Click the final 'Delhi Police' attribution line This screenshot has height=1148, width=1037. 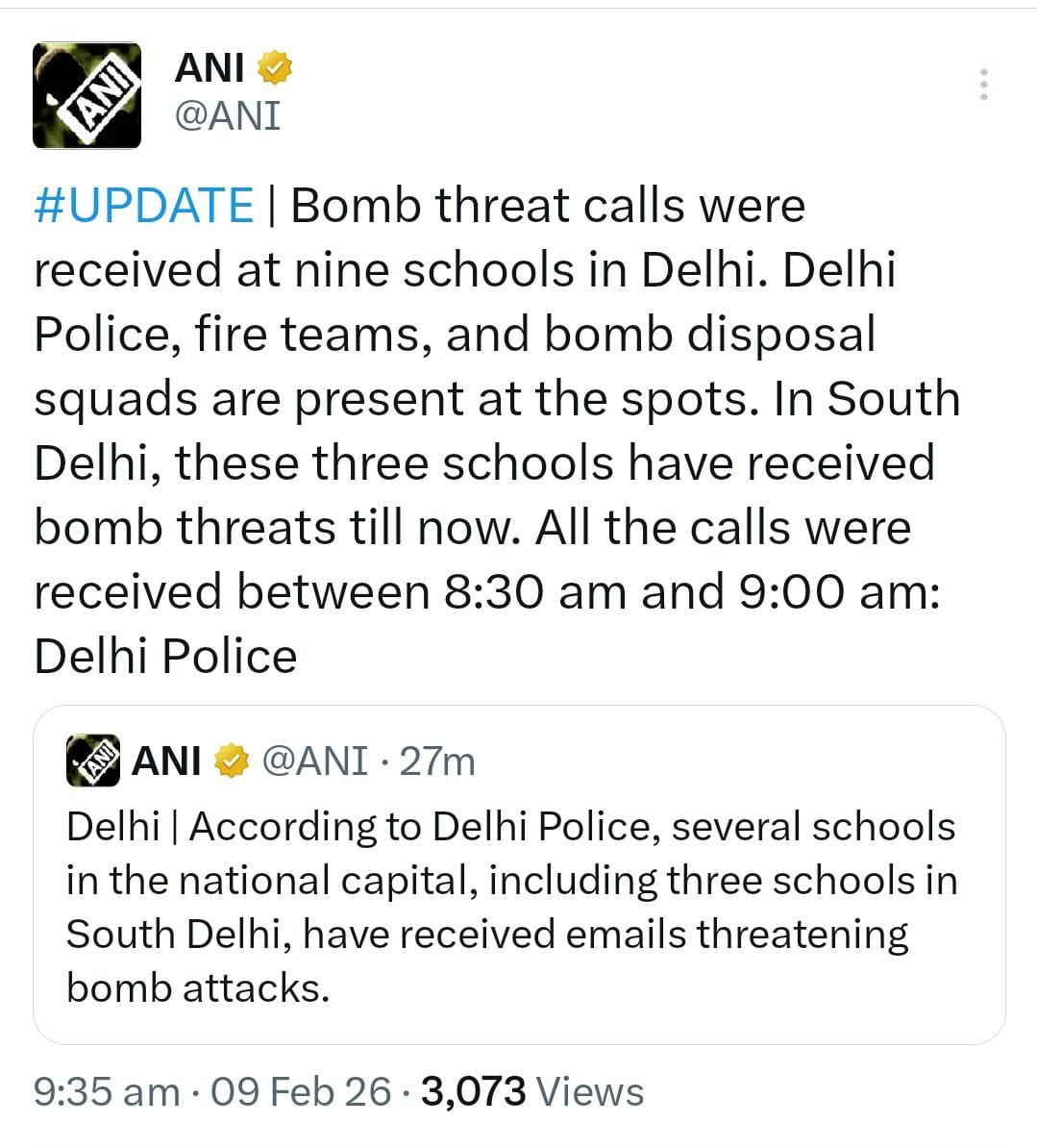[x=165, y=657]
